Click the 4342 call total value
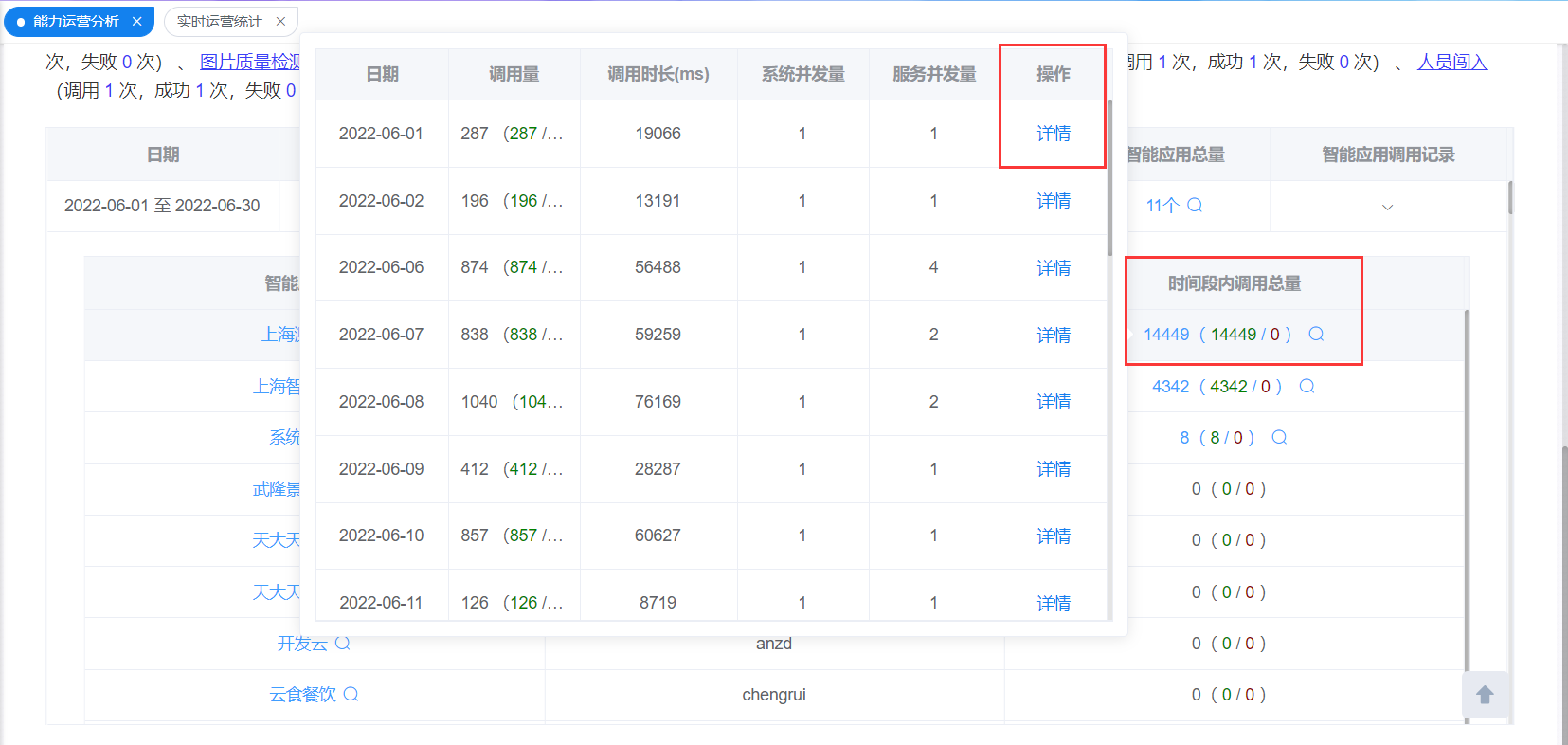 1171,387
